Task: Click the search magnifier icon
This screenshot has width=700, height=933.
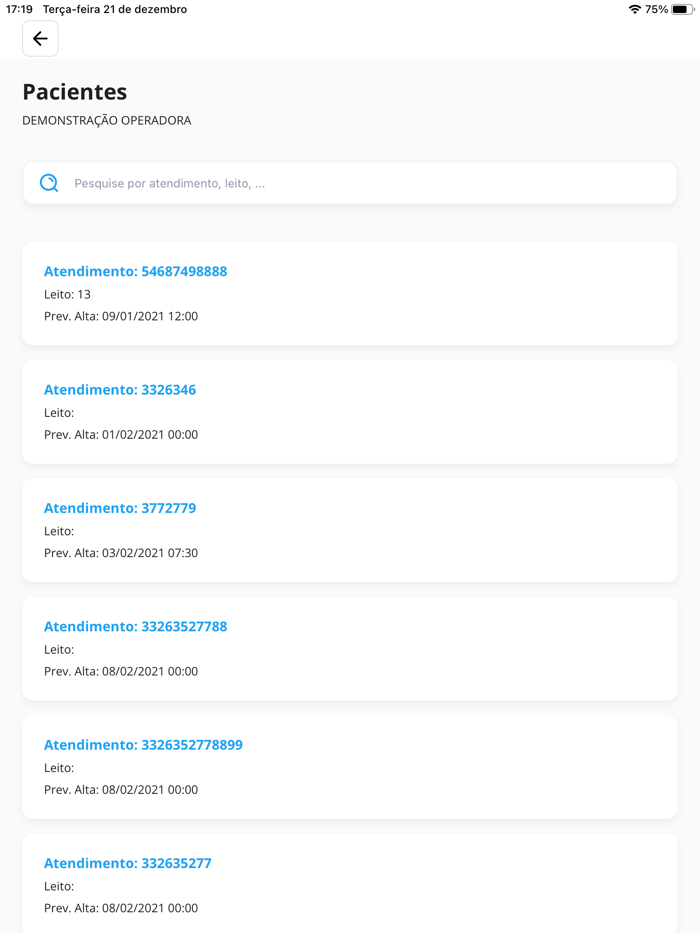Action: (49, 183)
